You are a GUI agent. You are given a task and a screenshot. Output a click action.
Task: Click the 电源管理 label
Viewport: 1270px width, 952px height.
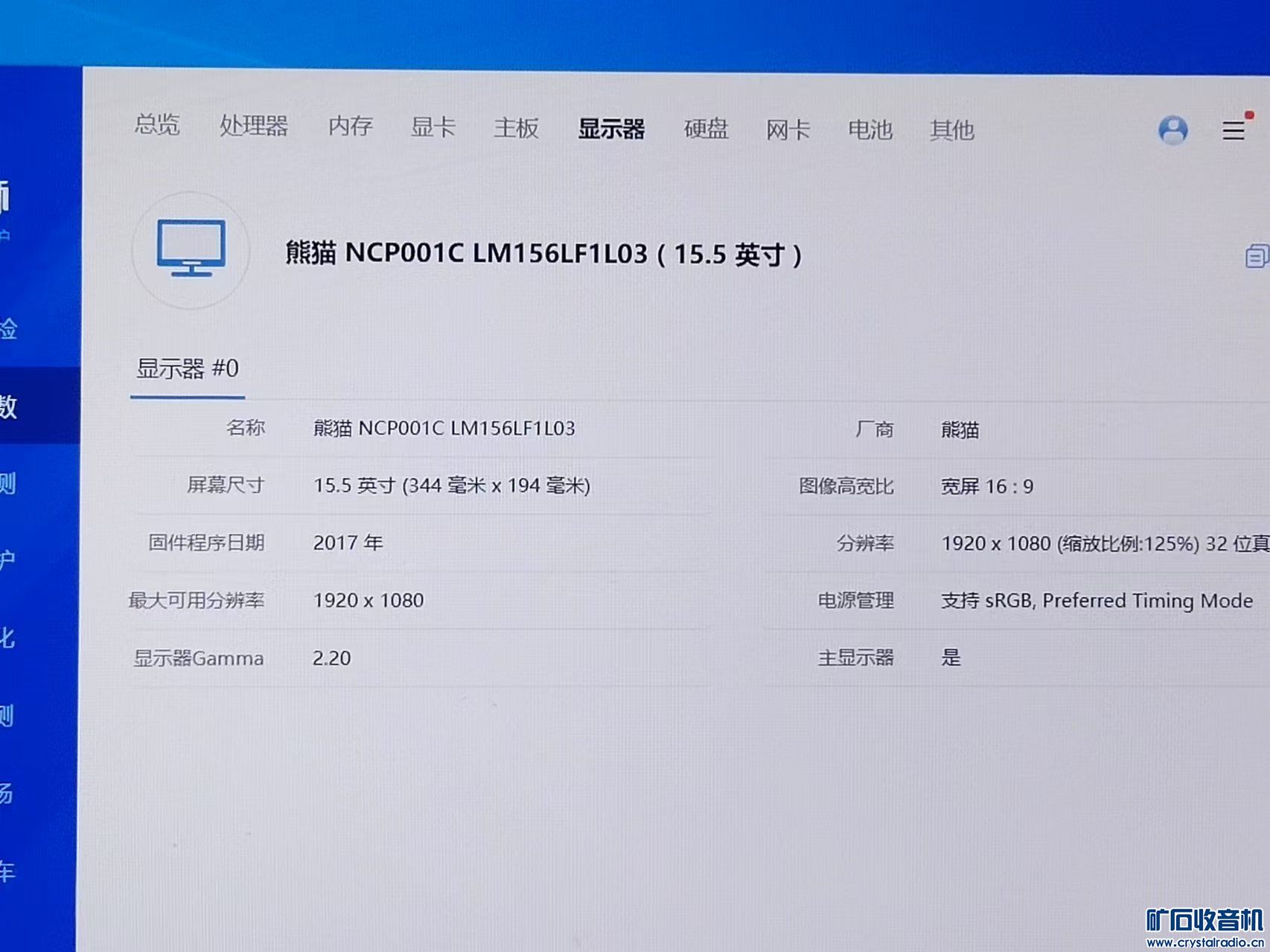pos(855,600)
